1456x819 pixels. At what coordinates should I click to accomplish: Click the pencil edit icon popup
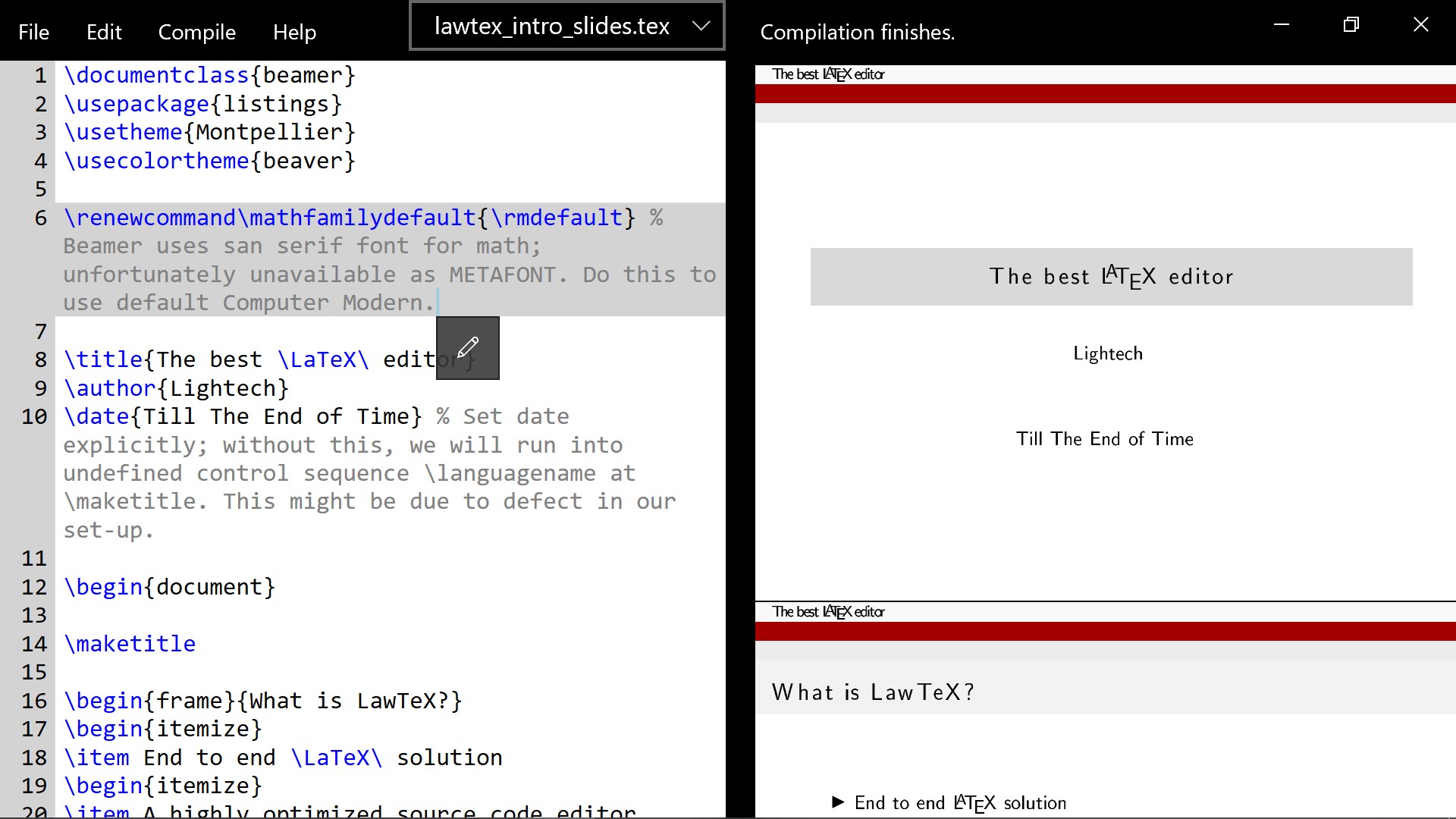(467, 348)
